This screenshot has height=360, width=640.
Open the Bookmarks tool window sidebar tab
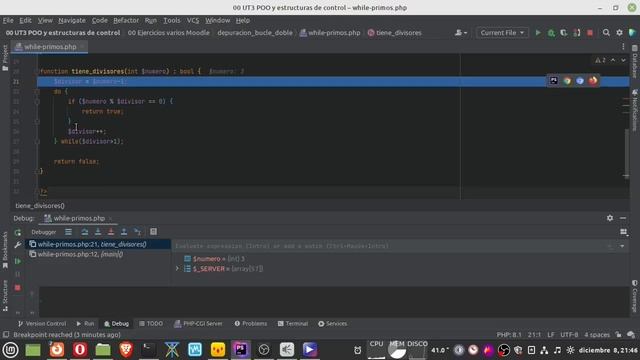point(5,250)
